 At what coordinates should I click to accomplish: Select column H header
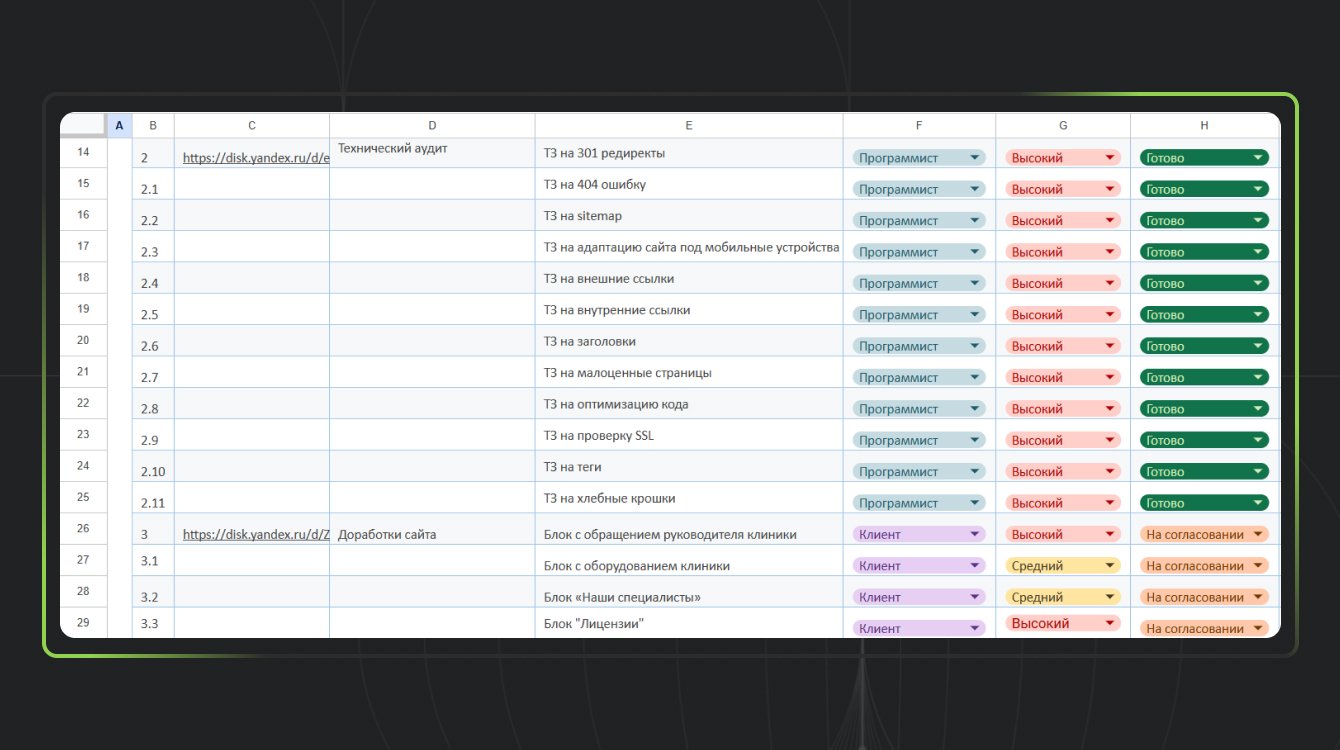pyautogui.click(x=1204, y=125)
